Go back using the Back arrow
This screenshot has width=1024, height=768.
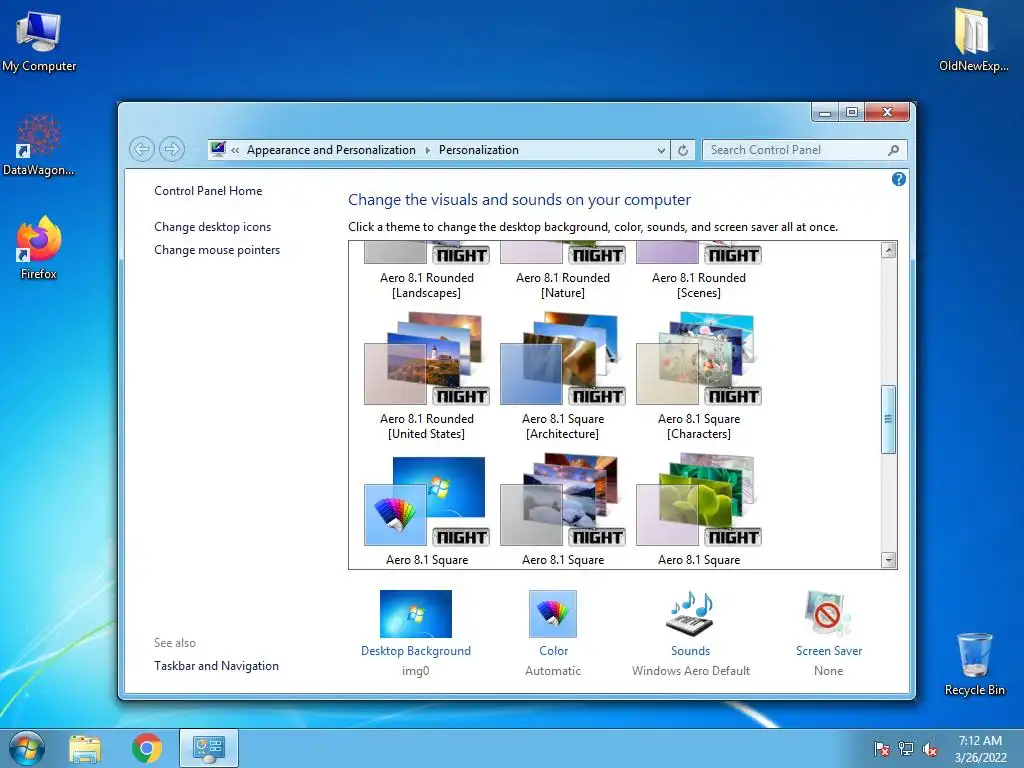(142, 150)
